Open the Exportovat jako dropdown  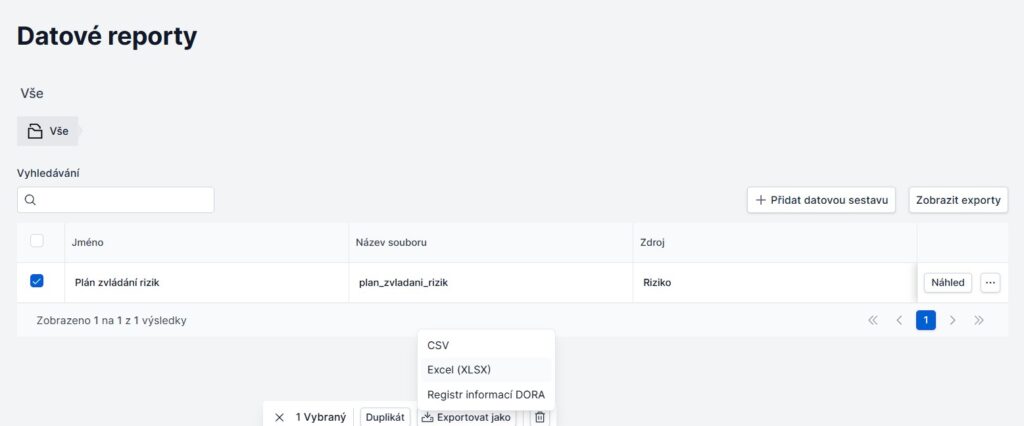(x=467, y=417)
